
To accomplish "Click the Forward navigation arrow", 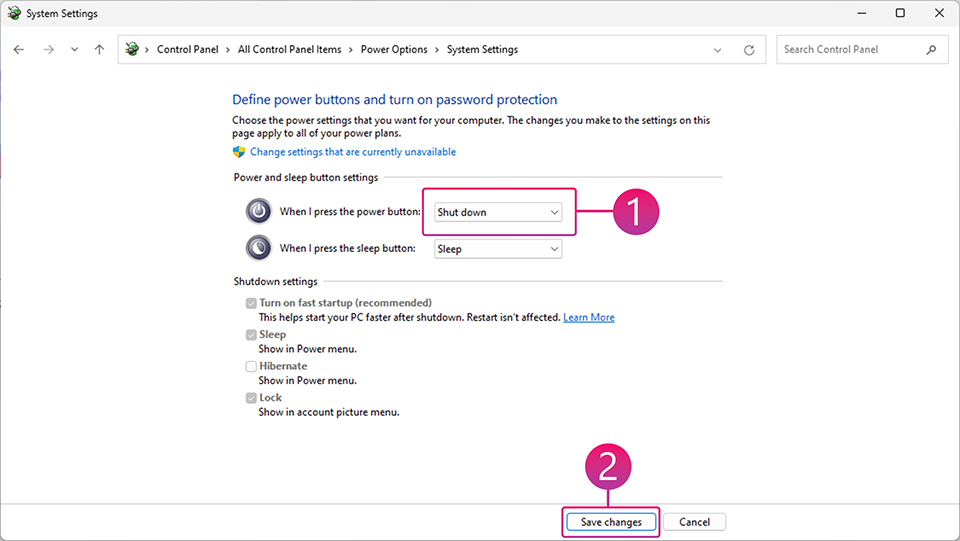I will [48, 50].
